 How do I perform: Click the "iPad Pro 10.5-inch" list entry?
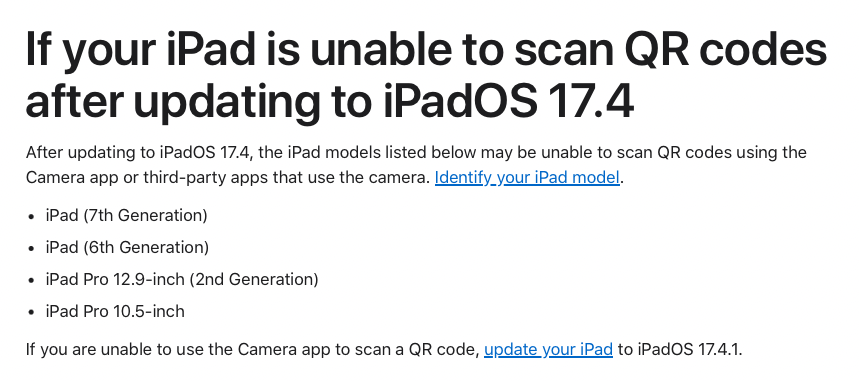(x=115, y=311)
